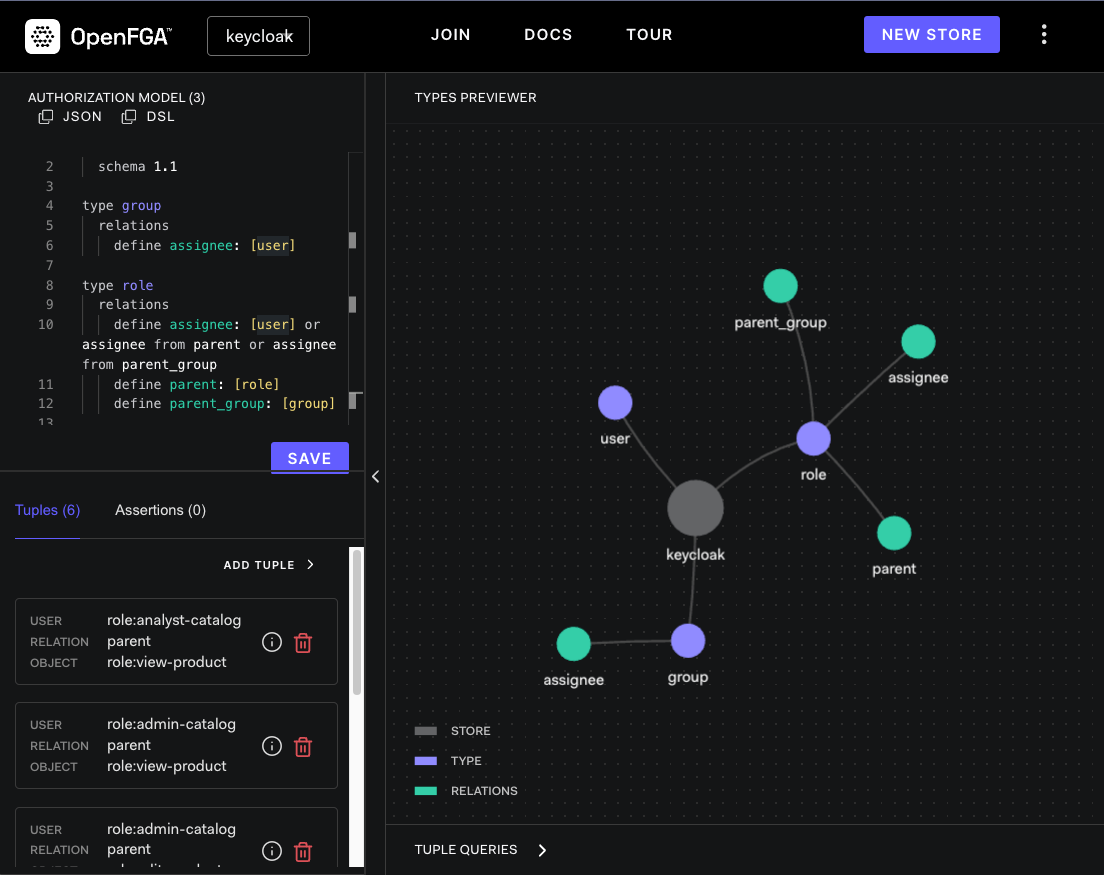Image resolution: width=1104 pixels, height=875 pixels.
Task: Click the trash icon on the bottom tuple
Action: [x=303, y=851]
